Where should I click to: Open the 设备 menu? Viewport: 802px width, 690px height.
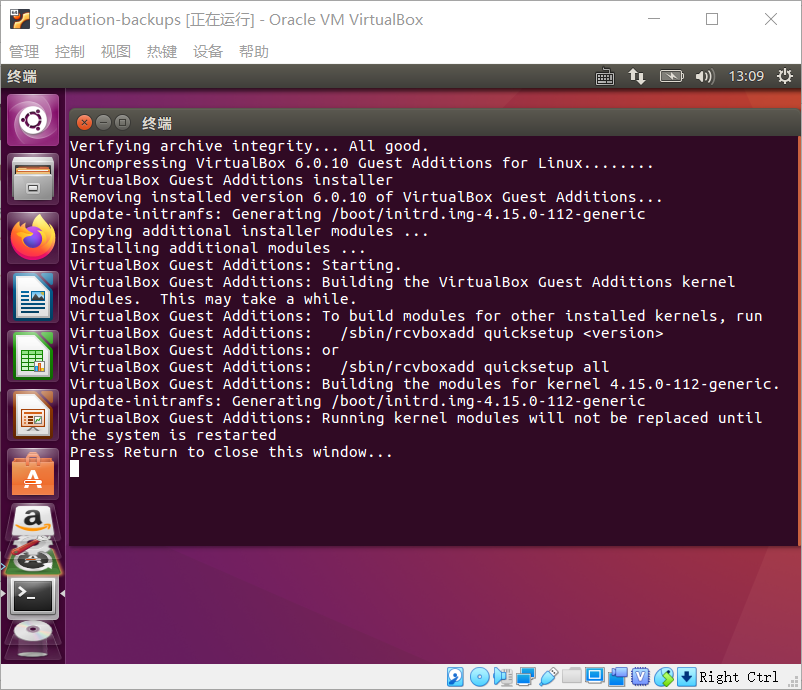tap(208, 52)
